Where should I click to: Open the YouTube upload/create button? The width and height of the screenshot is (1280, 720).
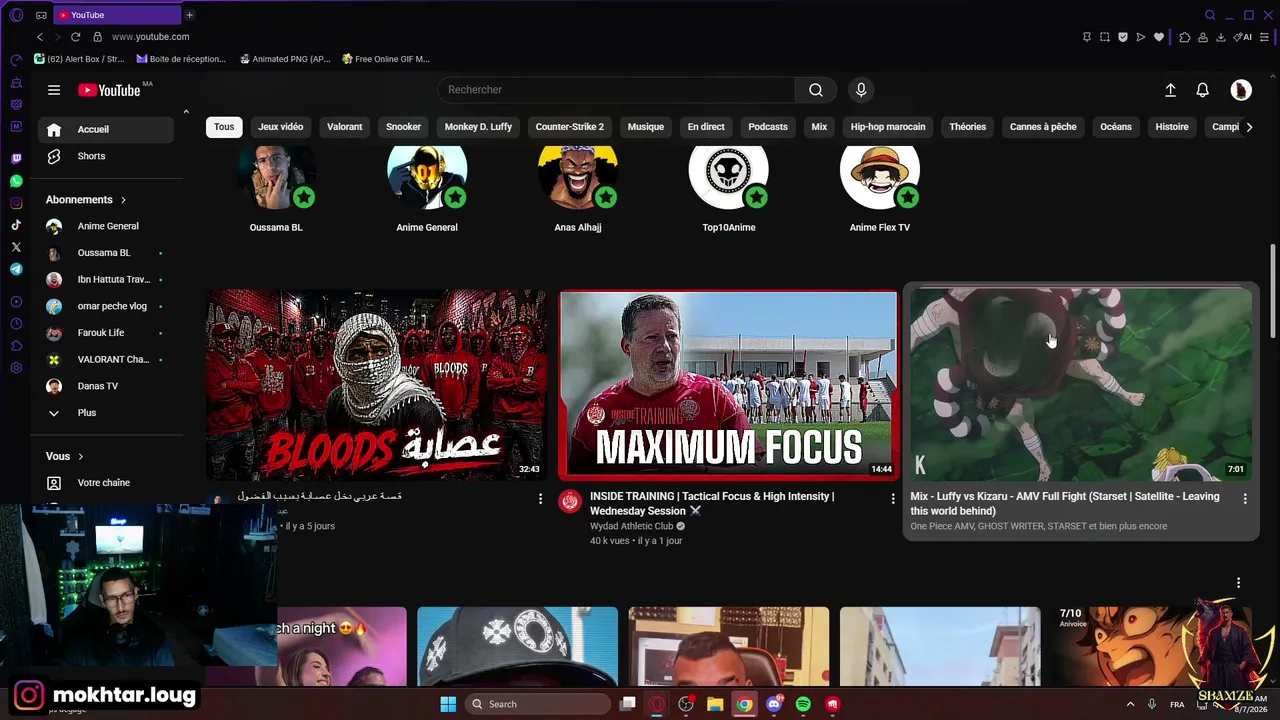1170,90
